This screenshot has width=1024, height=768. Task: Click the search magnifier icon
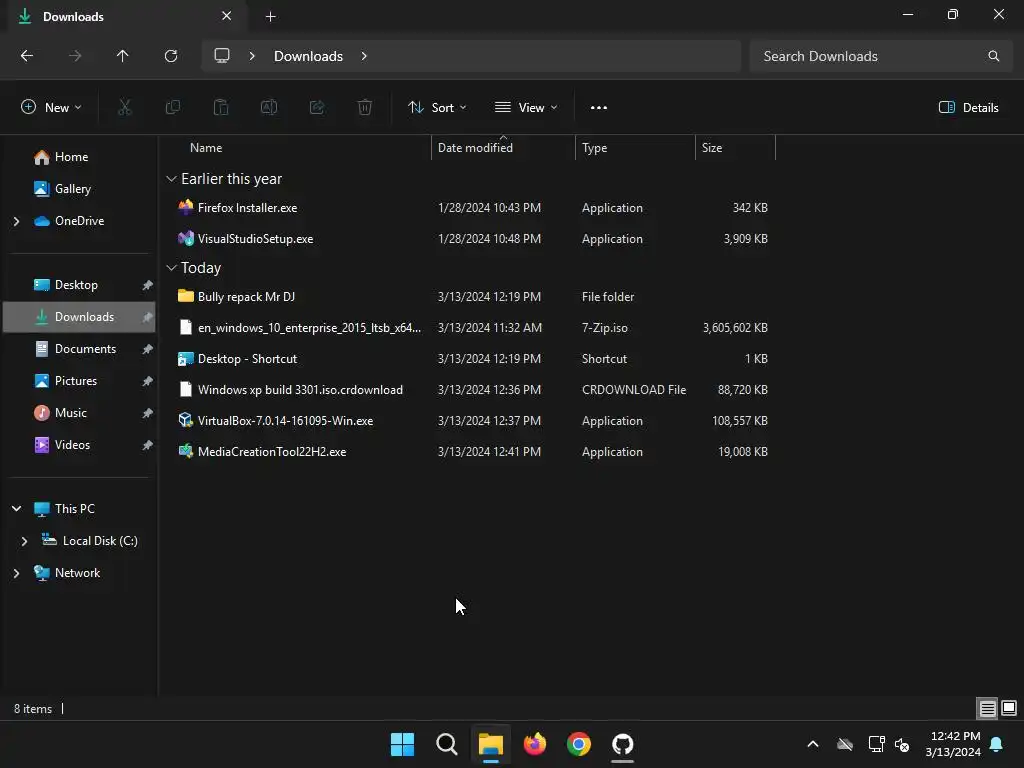click(993, 56)
